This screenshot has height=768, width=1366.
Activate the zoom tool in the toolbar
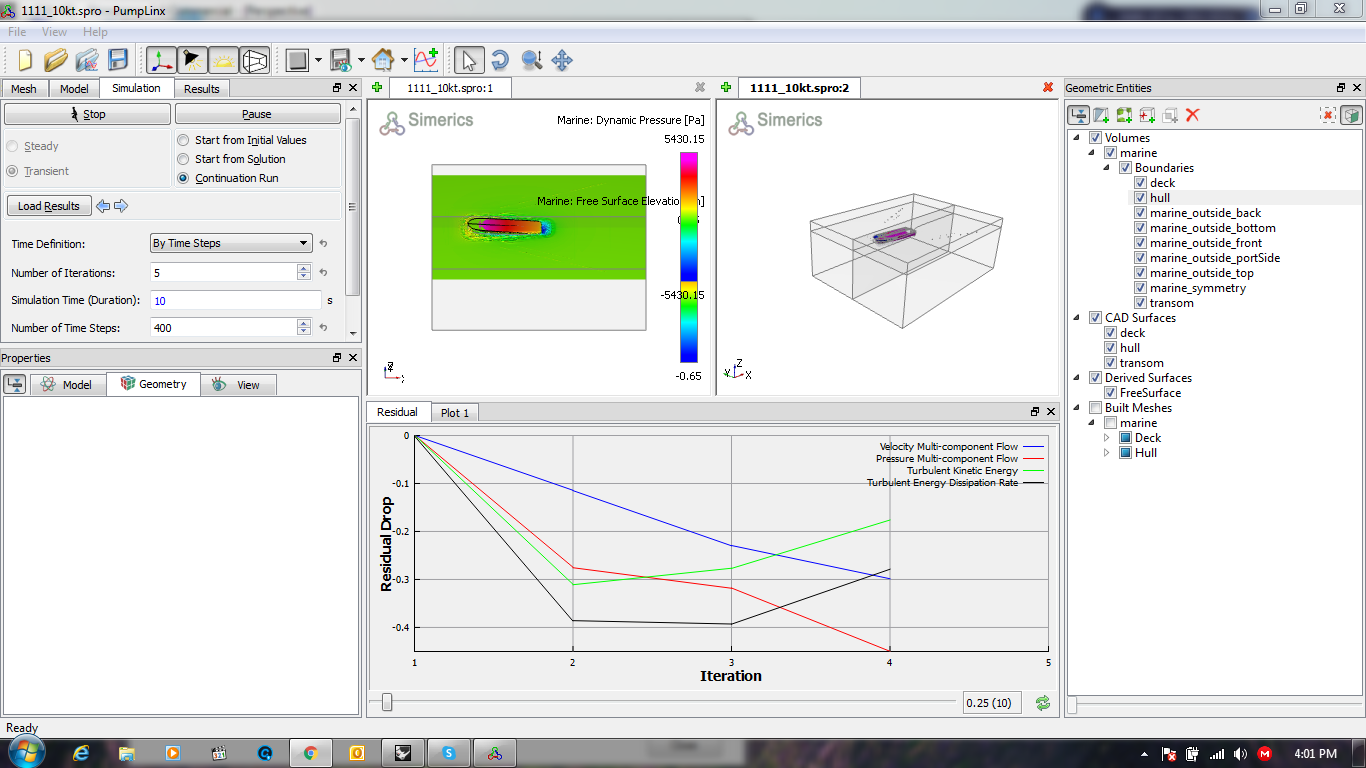530,60
